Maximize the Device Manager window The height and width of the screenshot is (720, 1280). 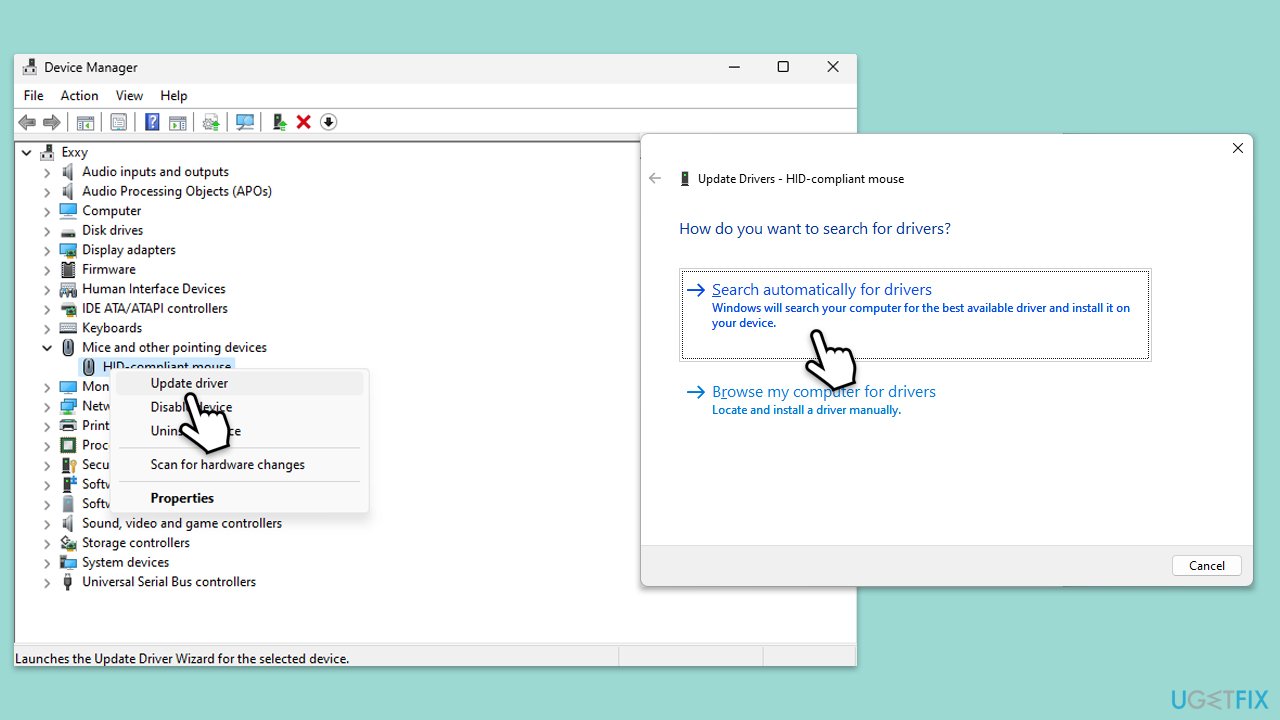tap(783, 67)
